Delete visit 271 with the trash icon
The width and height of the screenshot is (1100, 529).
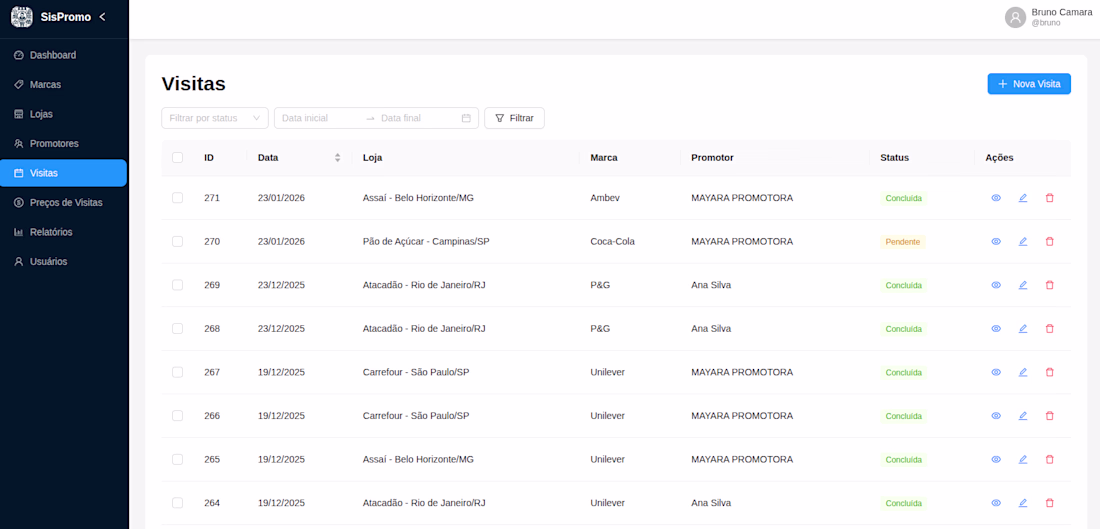[x=1049, y=198]
